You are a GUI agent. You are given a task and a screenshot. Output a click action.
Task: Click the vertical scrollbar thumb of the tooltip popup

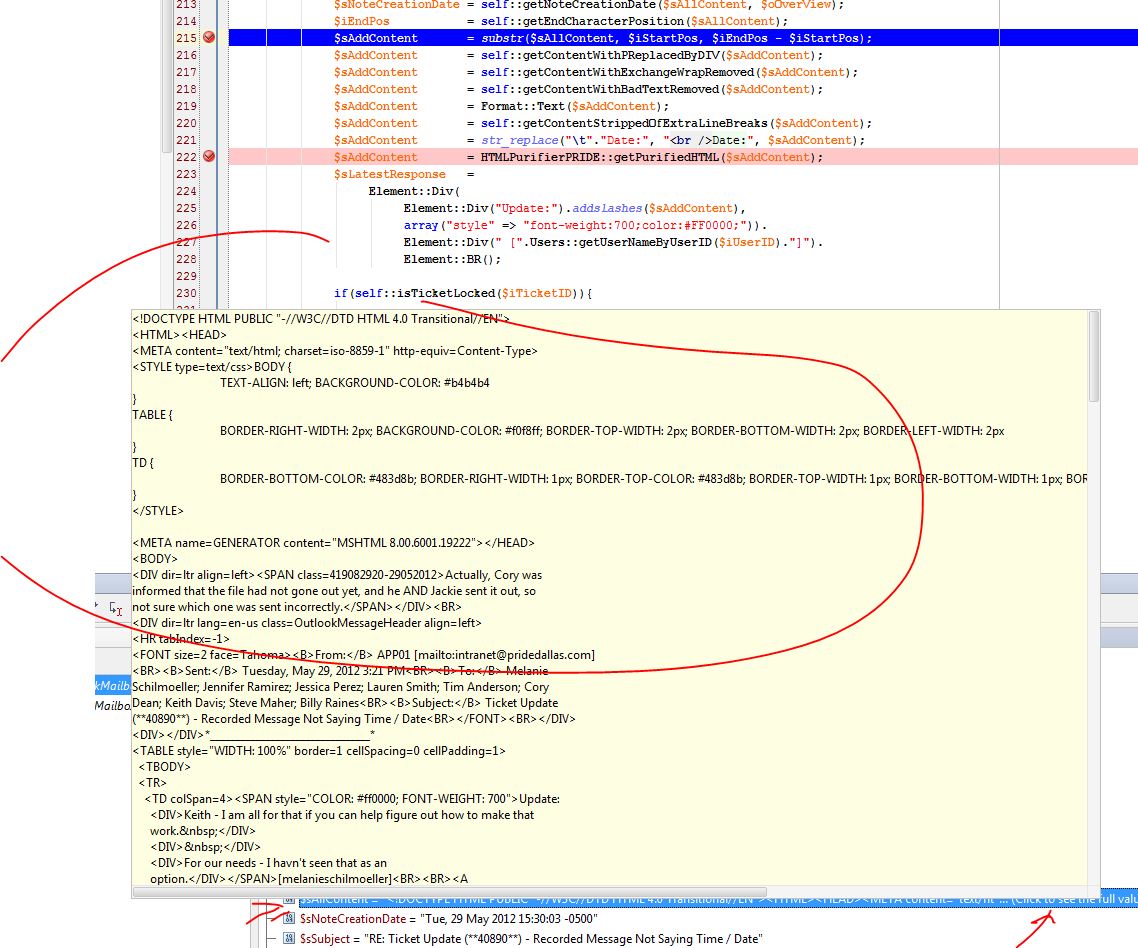[1094, 356]
